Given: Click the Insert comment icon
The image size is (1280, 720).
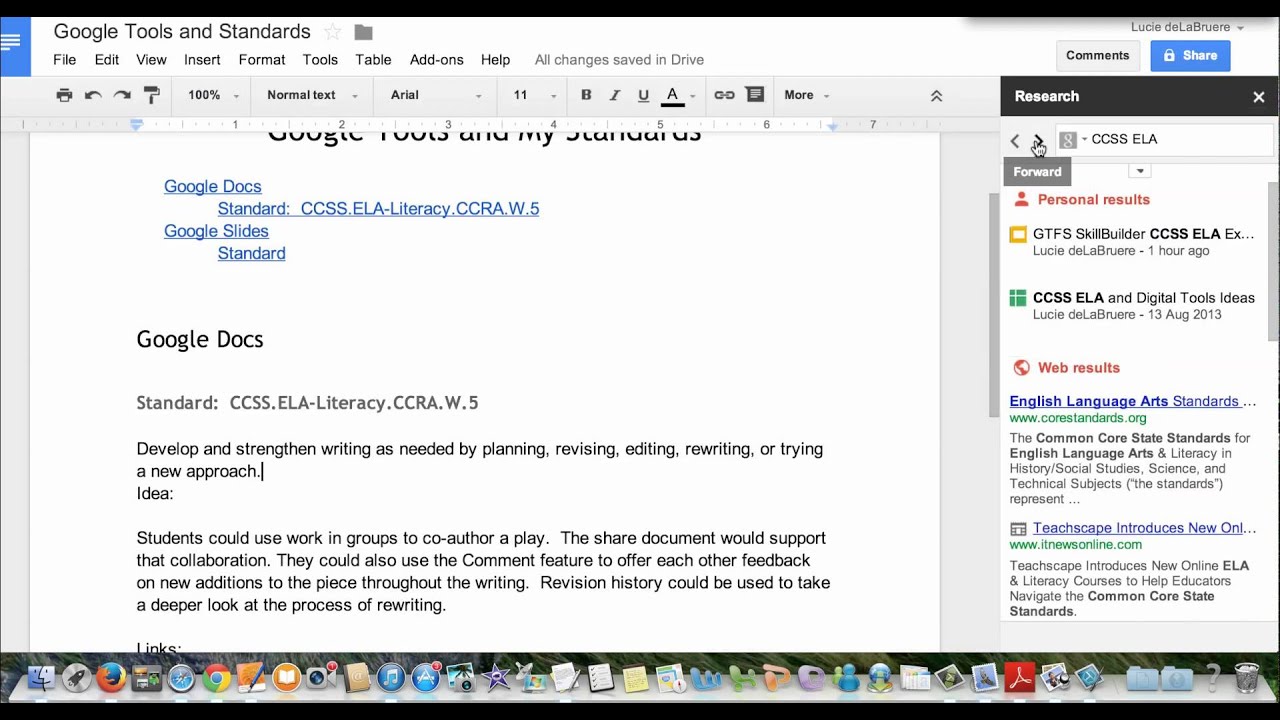Looking at the screenshot, I should point(755,95).
